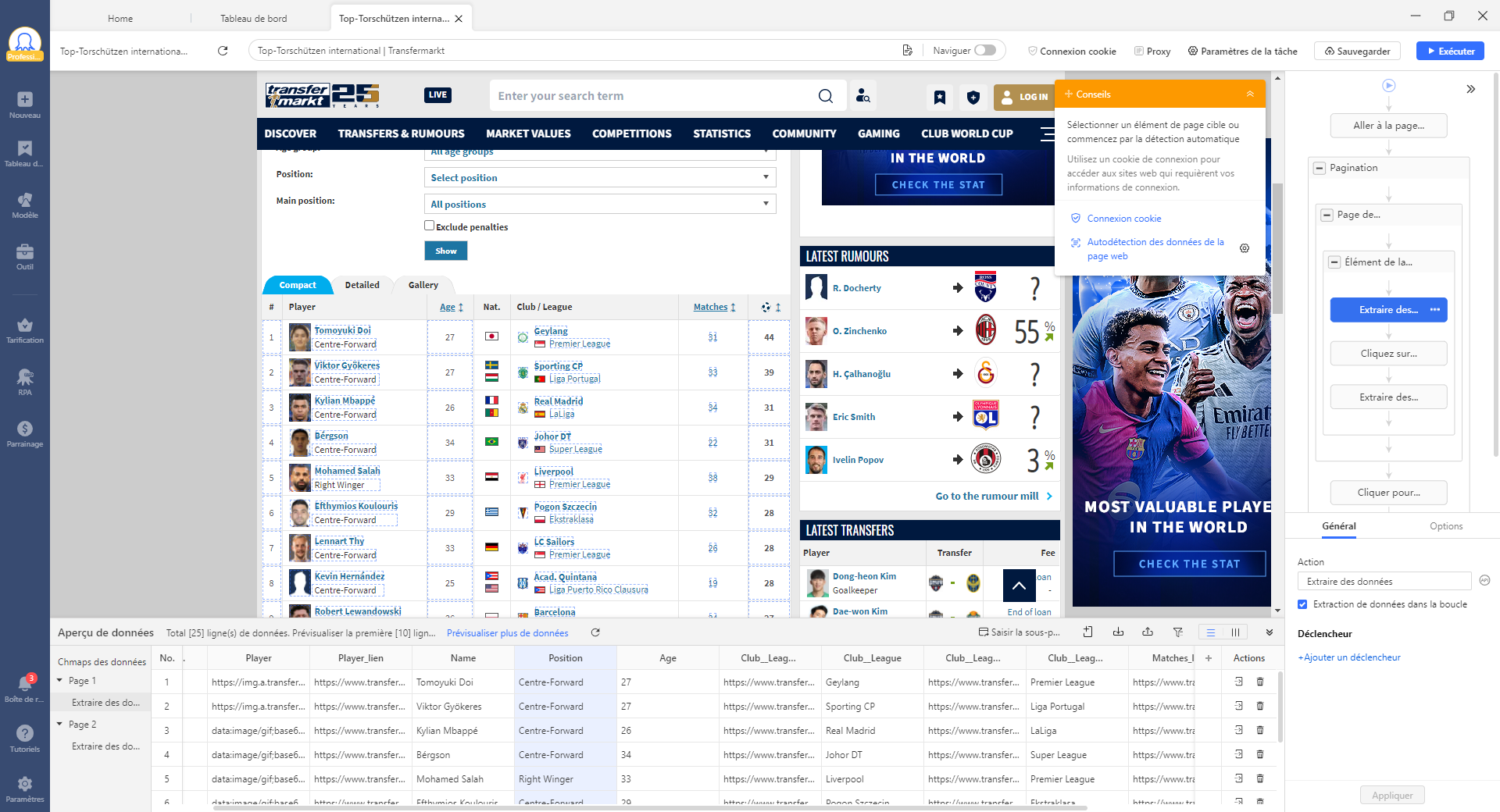Click the Kylian Mbappé player link
Image resolution: width=1500 pixels, height=812 pixels.
coord(345,401)
